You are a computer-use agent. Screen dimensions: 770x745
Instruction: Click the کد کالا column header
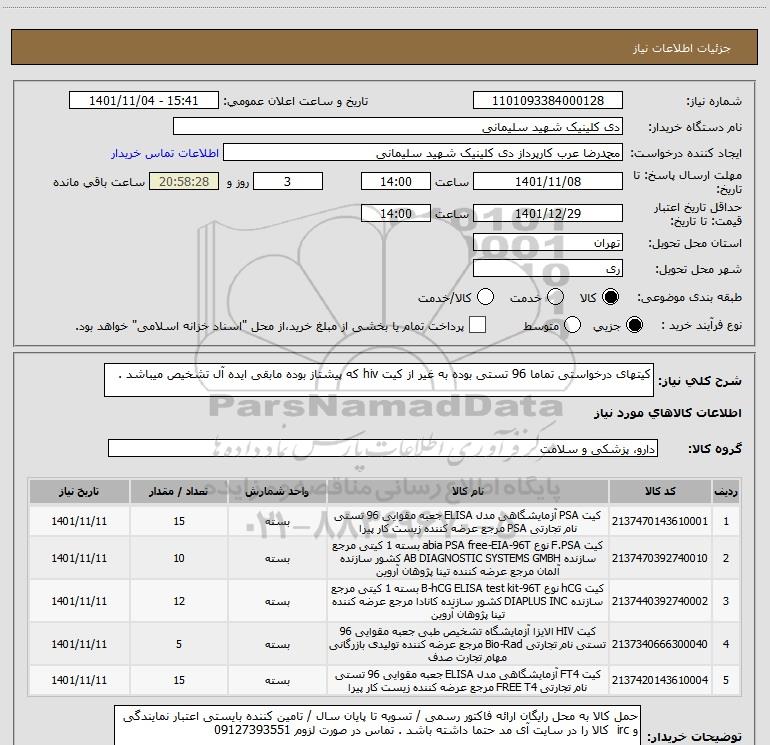tap(660, 492)
